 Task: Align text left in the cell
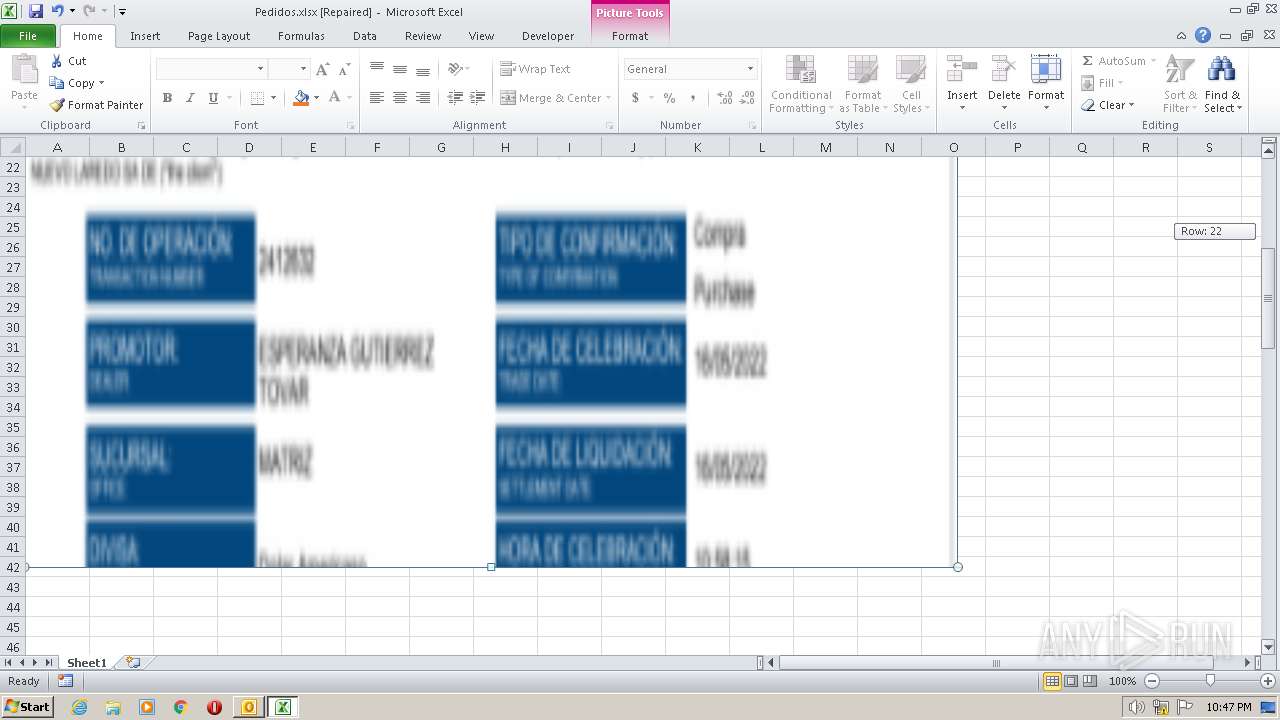[x=377, y=98]
